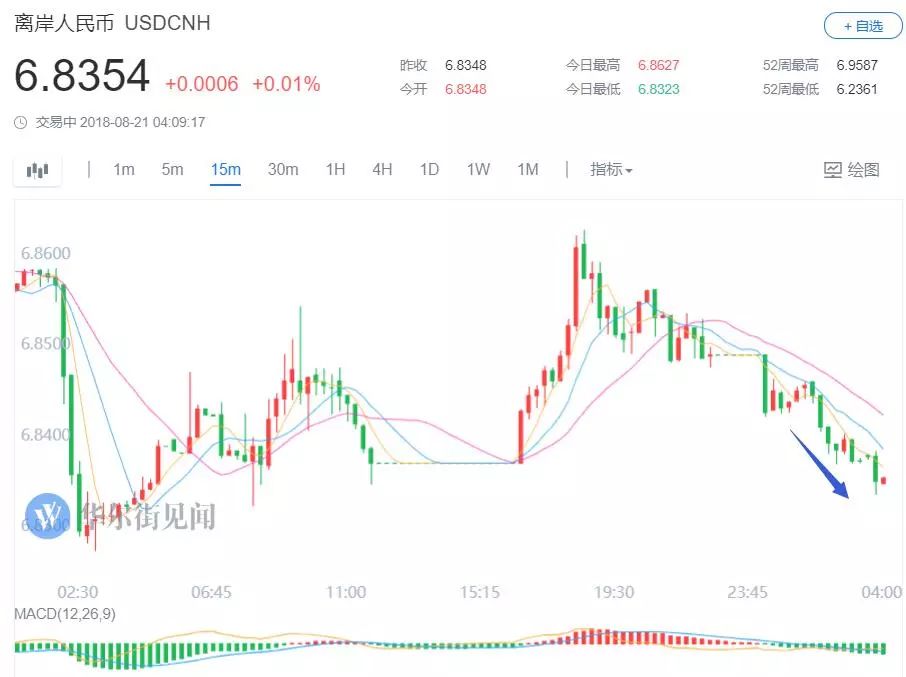Viewport: 906px width, 677px height.
Task: Click the 23:45 time axis label
Action: (x=747, y=592)
